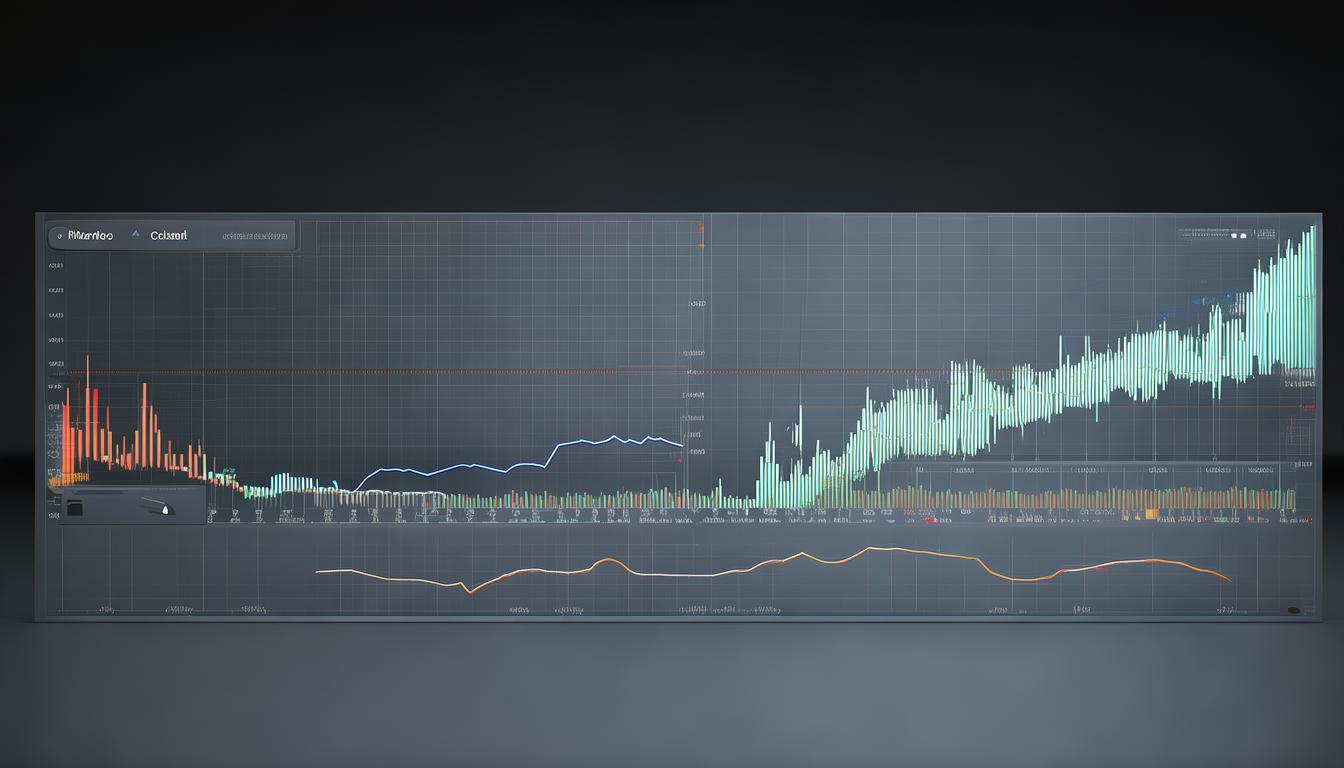The image size is (1344, 768).
Task: Click the red dot marker beside blue line end
Action: (x=680, y=460)
